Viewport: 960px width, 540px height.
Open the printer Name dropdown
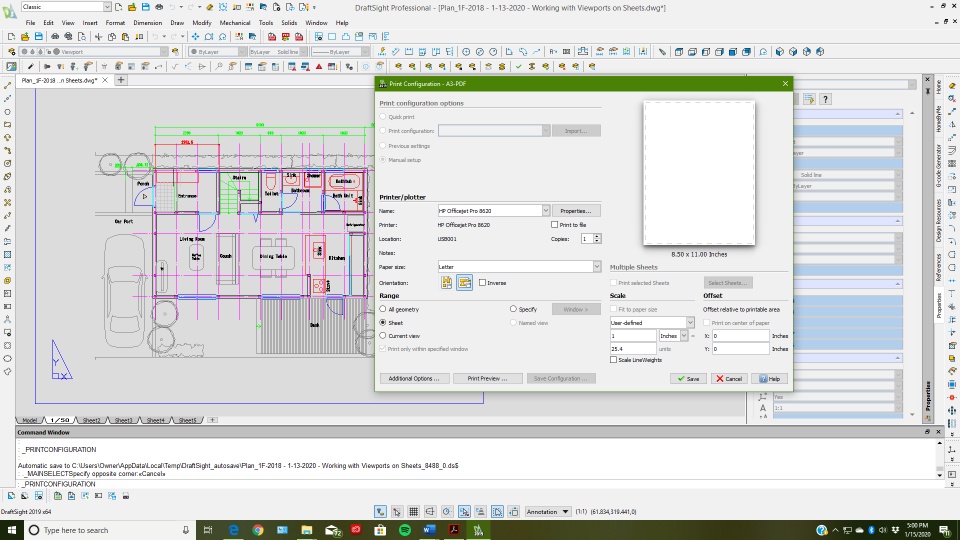point(546,211)
